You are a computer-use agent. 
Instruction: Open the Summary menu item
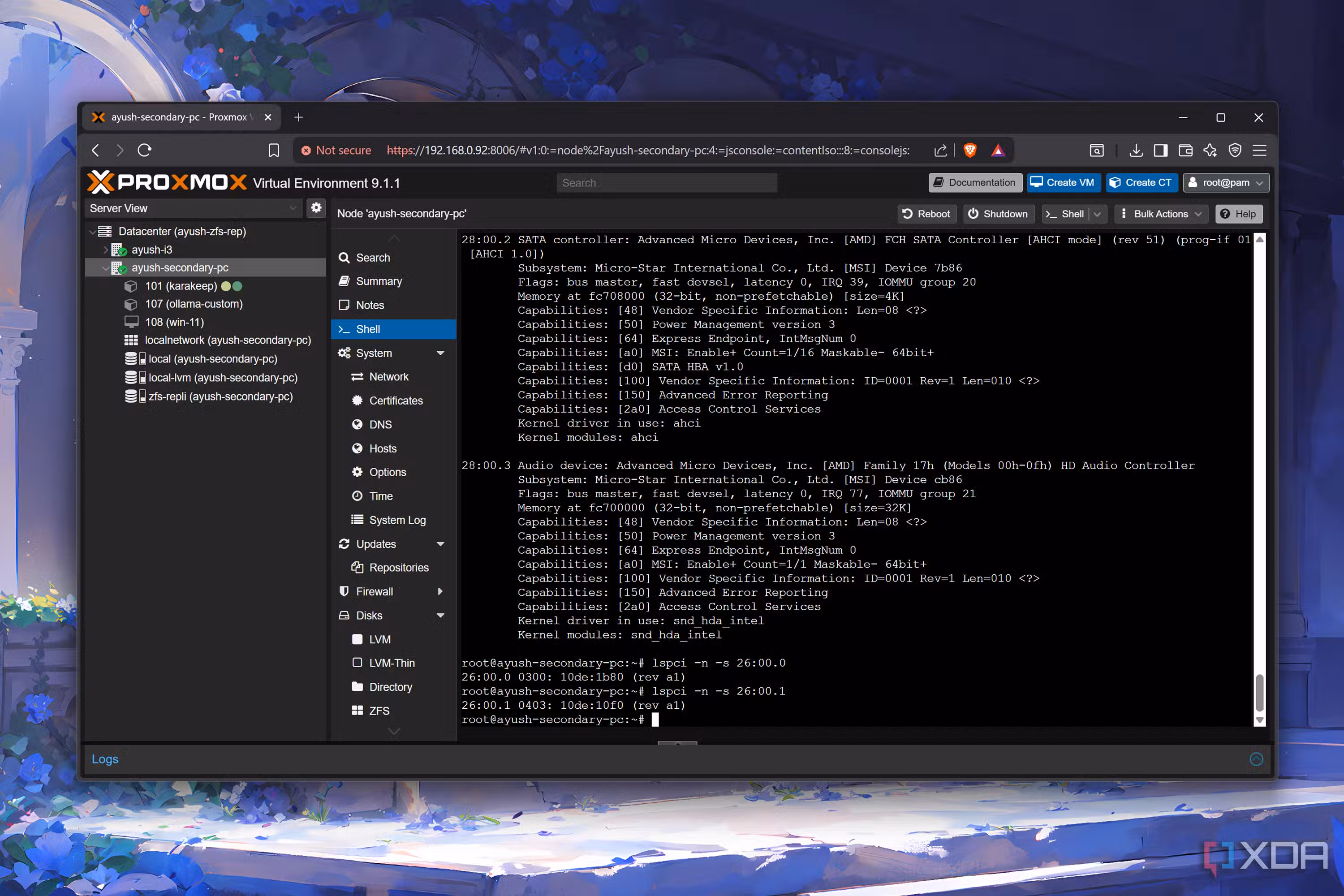click(x=393, y=281)
